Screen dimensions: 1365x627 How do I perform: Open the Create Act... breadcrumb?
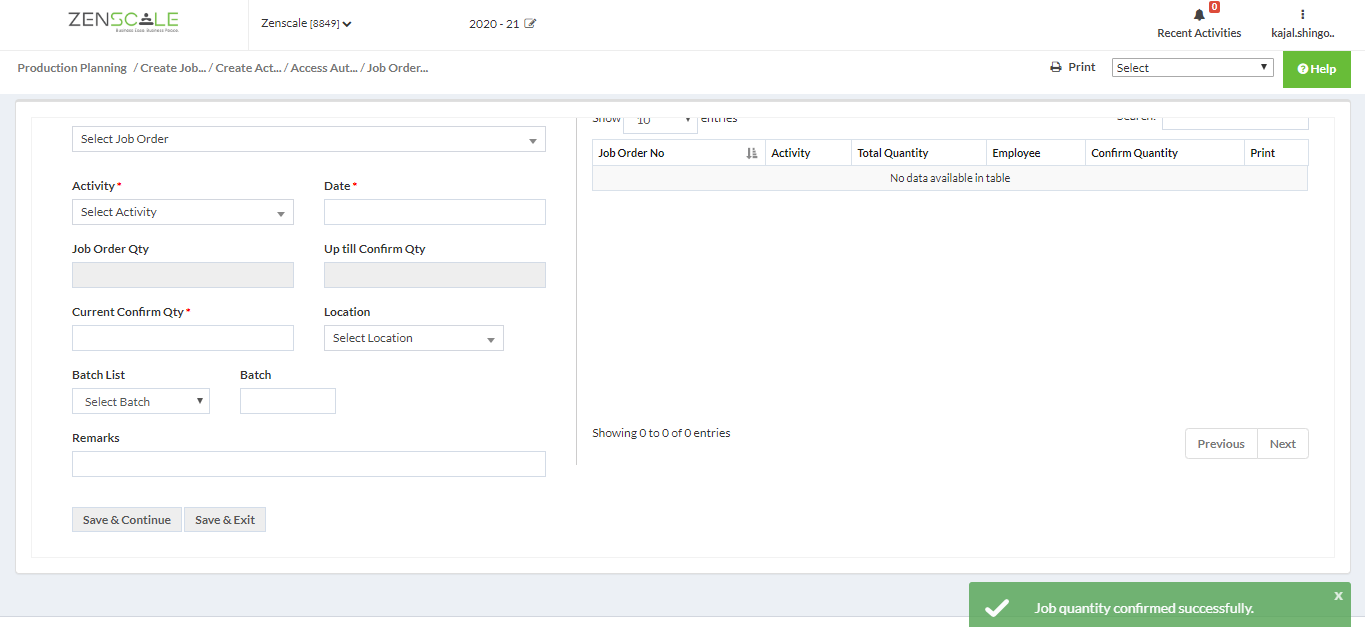point(249,68)
